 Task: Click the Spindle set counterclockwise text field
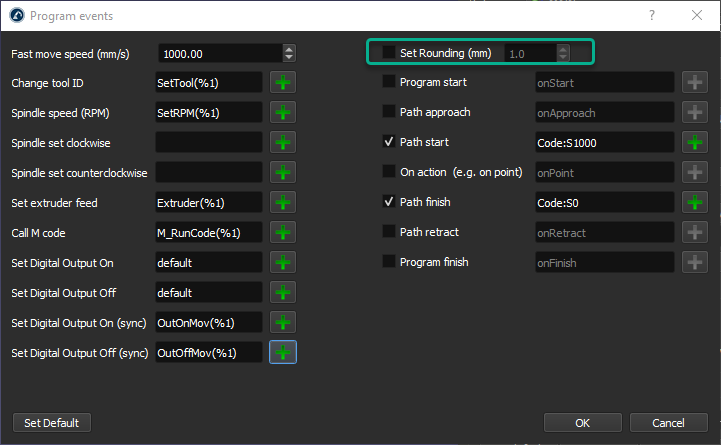pos(209,173)
